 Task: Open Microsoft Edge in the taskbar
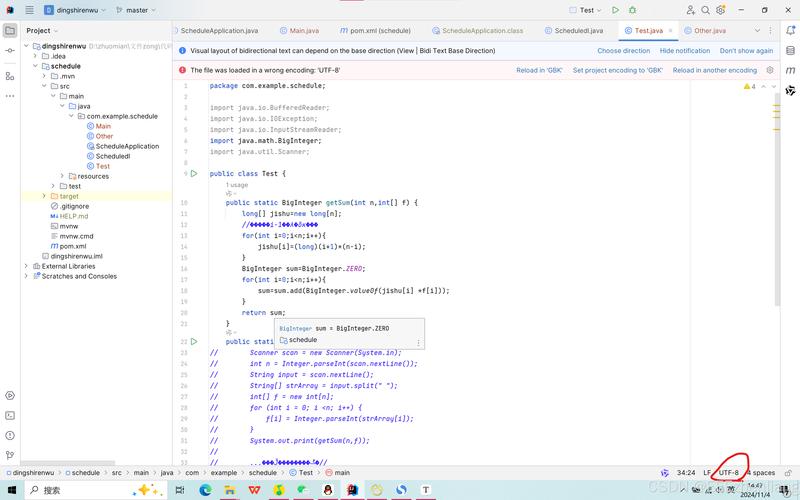[x=206, y=490]
